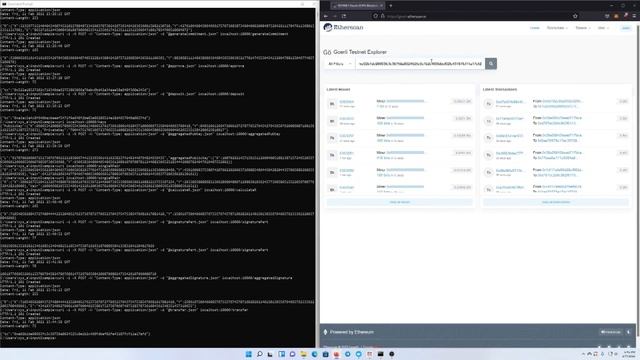640x360 pixels.
Task: Click the Bk icon of the first block row
Action: [x=332, y=104]
